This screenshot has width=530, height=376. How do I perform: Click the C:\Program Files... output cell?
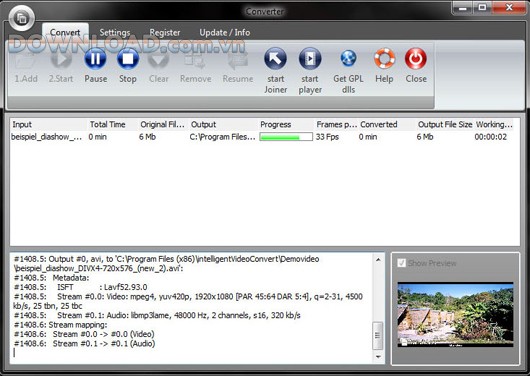(222, 137)
